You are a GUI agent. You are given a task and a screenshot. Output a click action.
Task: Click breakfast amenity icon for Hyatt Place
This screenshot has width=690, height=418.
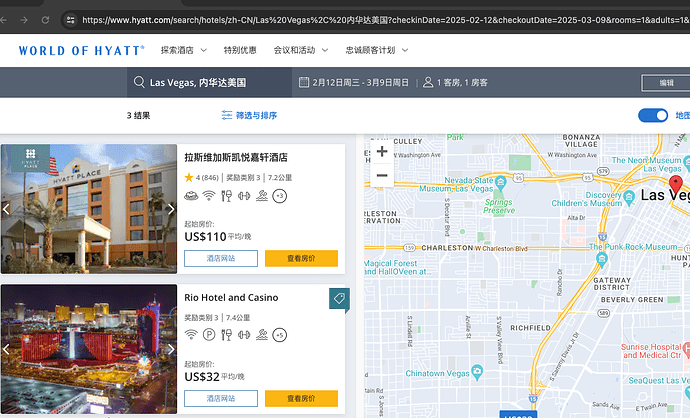(191, 195)
